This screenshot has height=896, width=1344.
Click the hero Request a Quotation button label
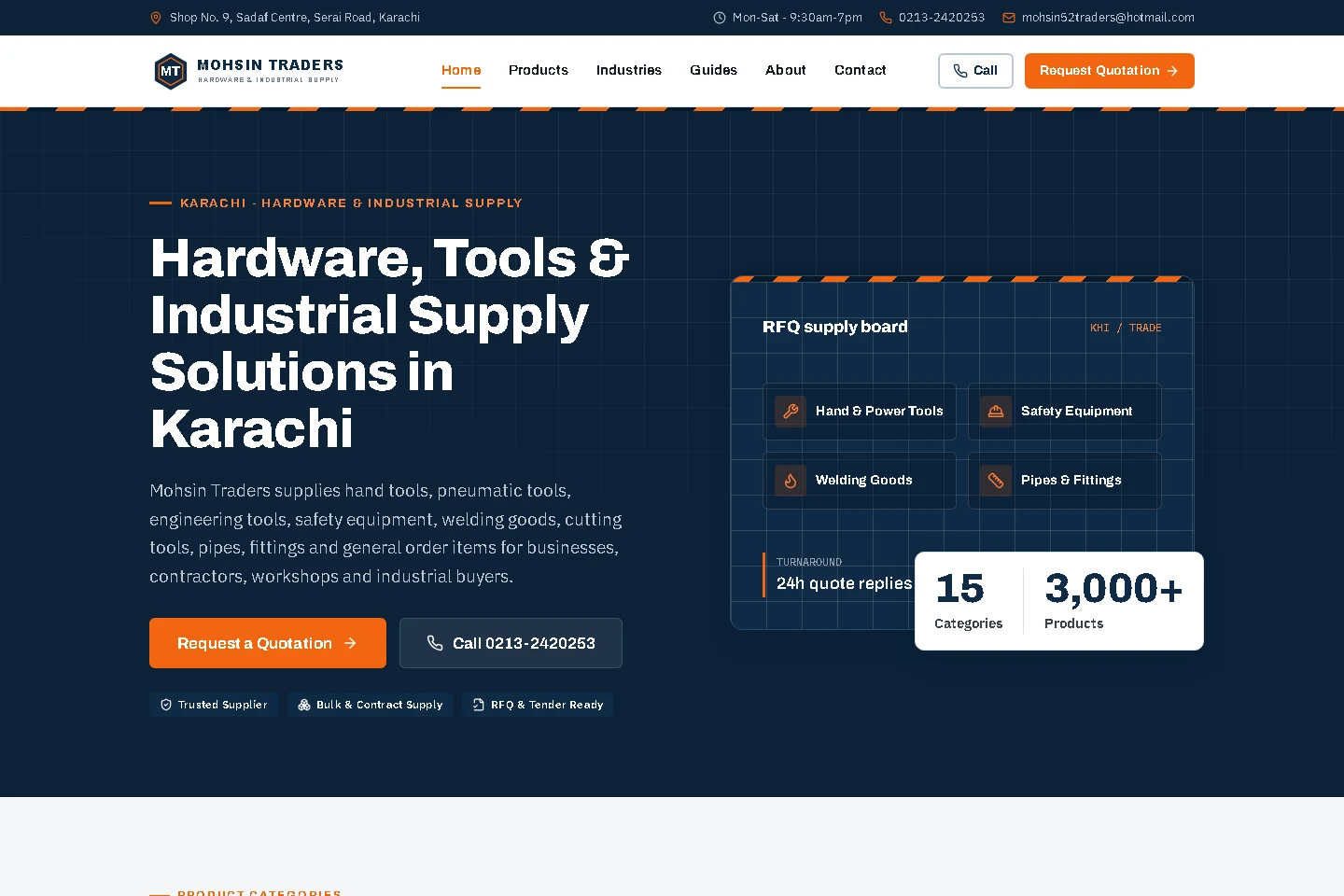[255, 643]
